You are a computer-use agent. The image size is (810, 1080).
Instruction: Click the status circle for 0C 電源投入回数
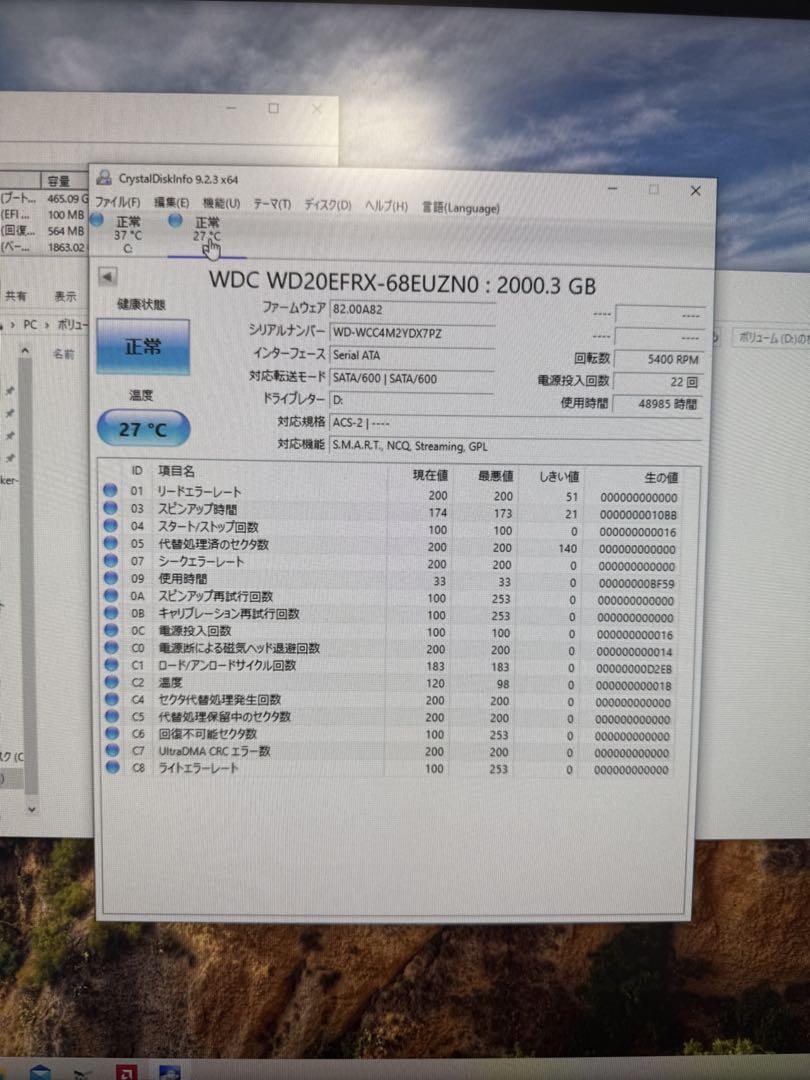pos(111,630)
